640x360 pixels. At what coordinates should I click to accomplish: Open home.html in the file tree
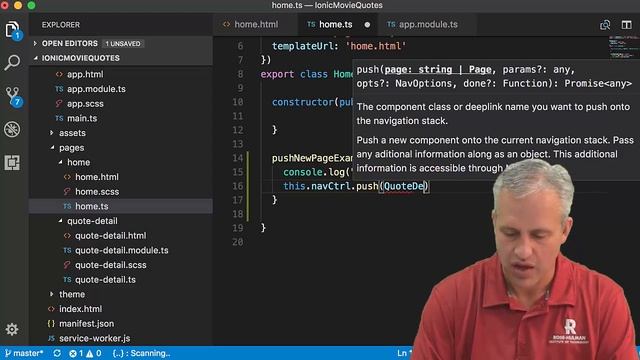(97, 177)
